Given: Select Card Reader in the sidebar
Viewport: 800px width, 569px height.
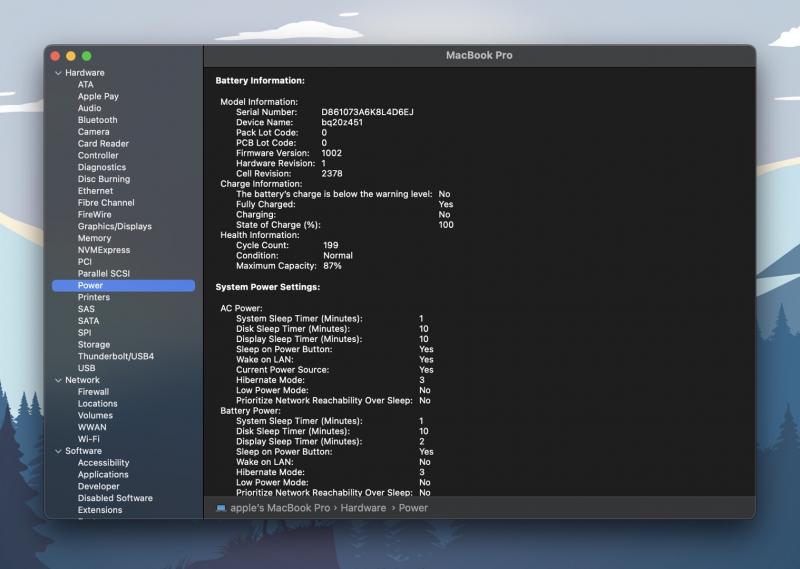Looking at the screenshot, I should coord(103,144).
